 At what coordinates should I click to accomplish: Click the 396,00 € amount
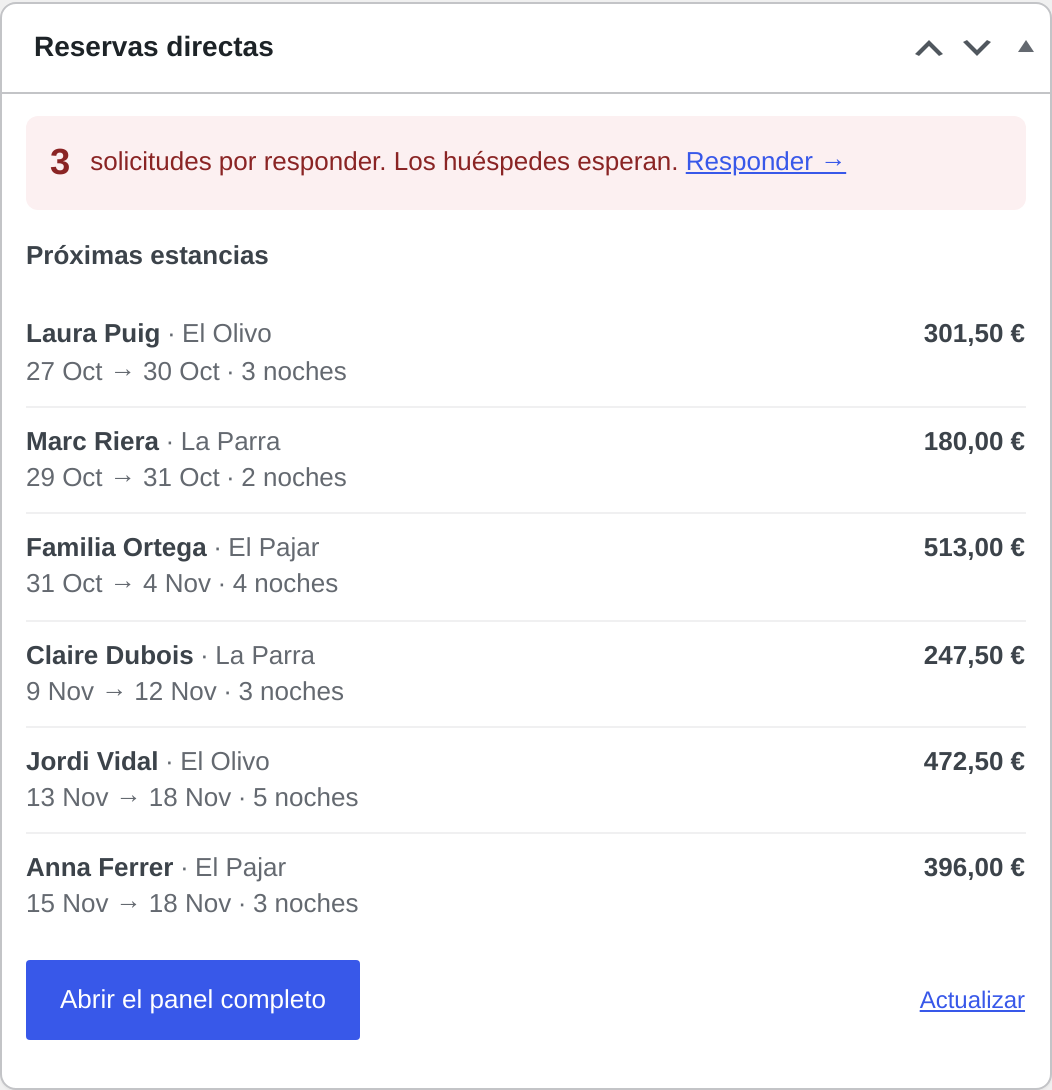(x=973, y=867)
